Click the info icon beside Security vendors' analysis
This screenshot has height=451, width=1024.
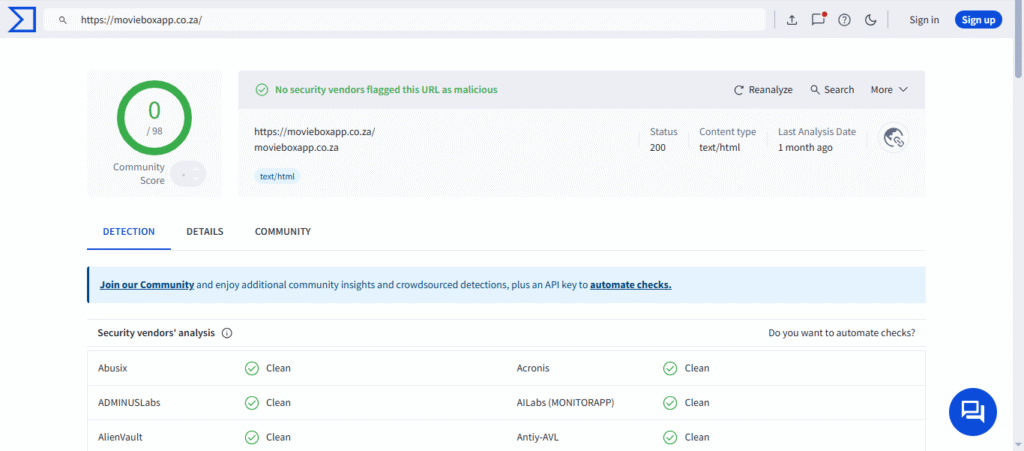[227, 333]
